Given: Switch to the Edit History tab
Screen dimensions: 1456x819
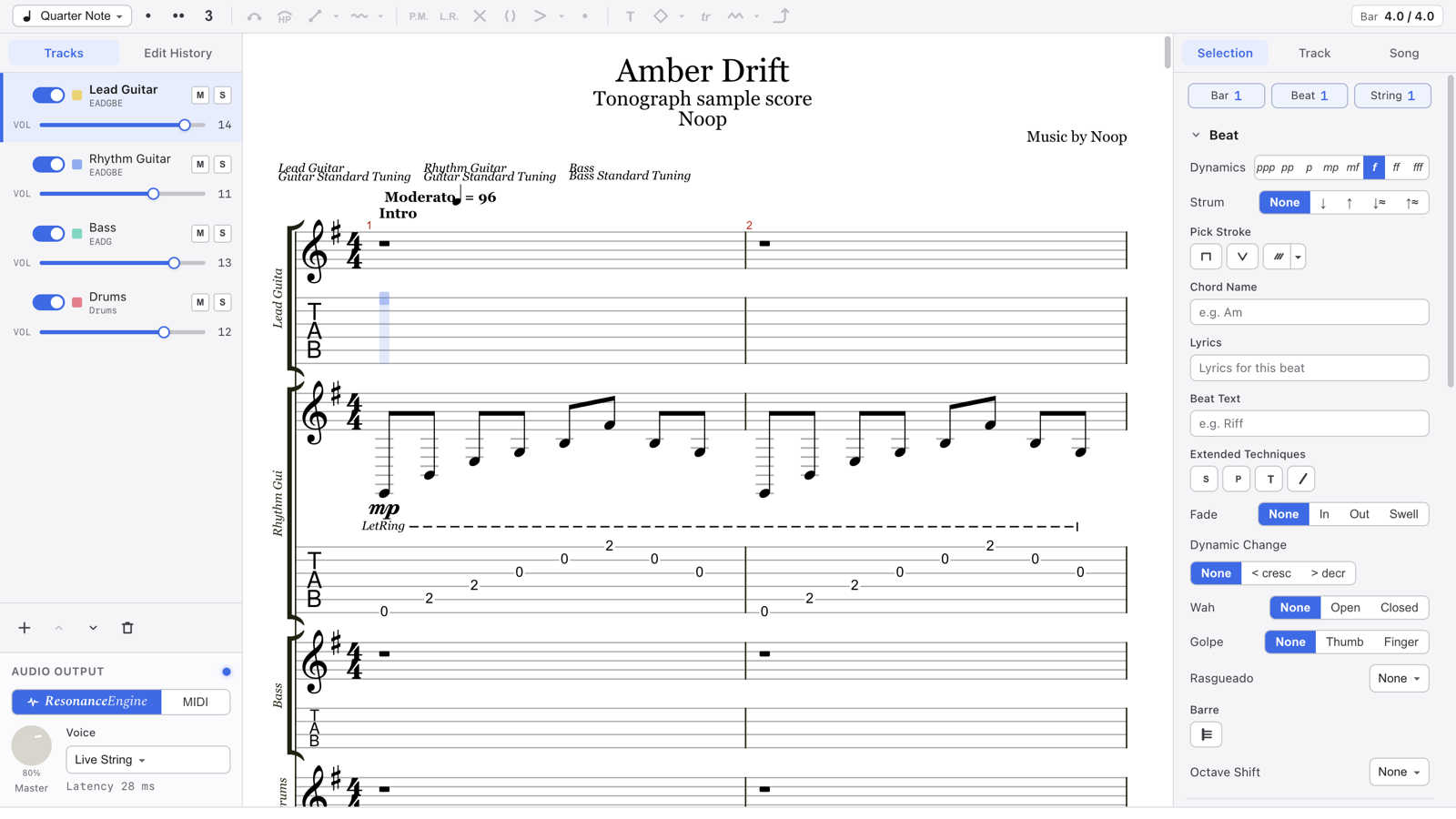Looking at the screenshot, I should pos(178,53).
